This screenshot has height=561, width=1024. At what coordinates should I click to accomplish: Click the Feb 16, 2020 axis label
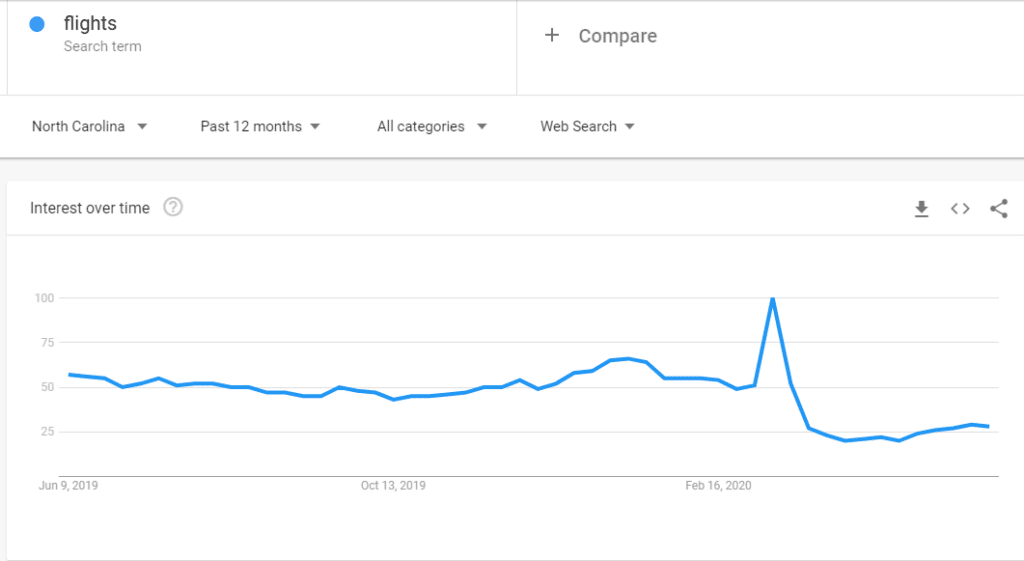[718, 485]
